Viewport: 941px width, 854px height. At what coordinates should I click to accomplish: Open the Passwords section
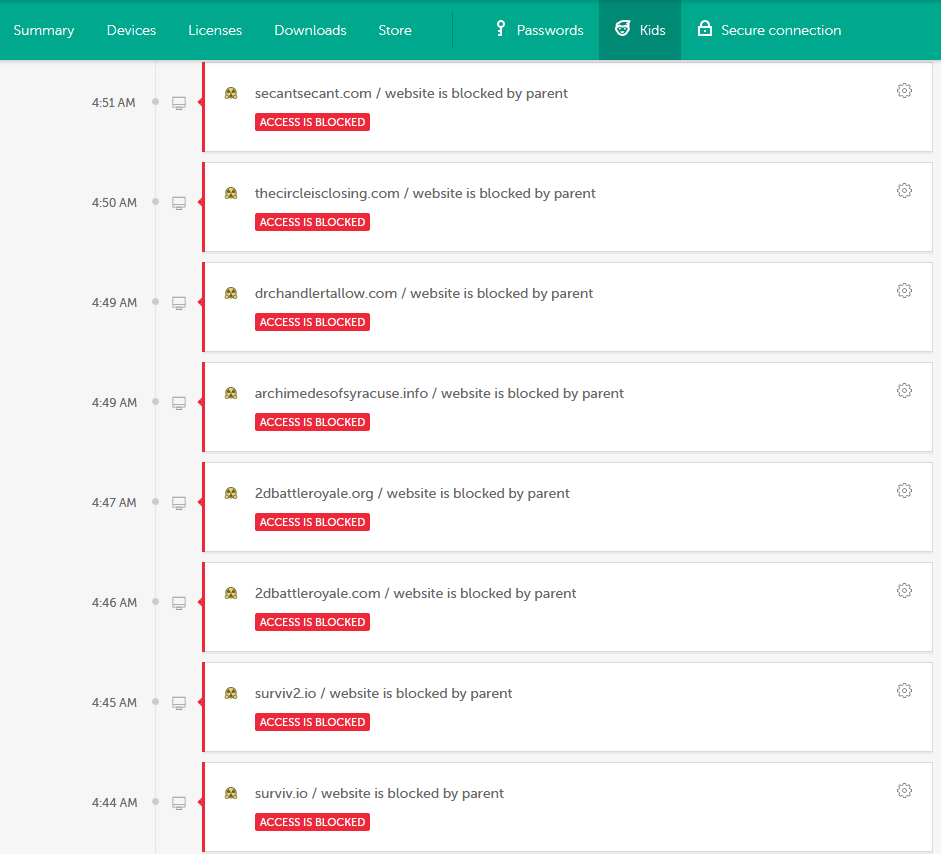coord(539,30)
